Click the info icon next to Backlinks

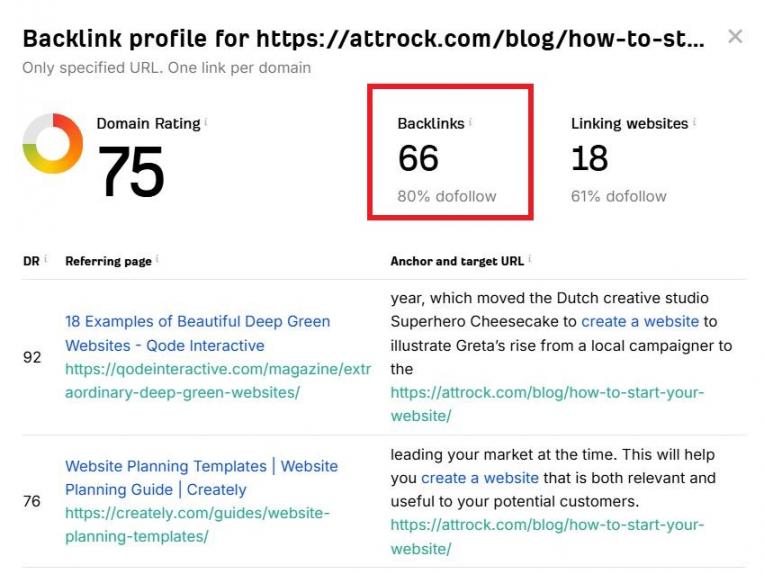tap(470, 123)
